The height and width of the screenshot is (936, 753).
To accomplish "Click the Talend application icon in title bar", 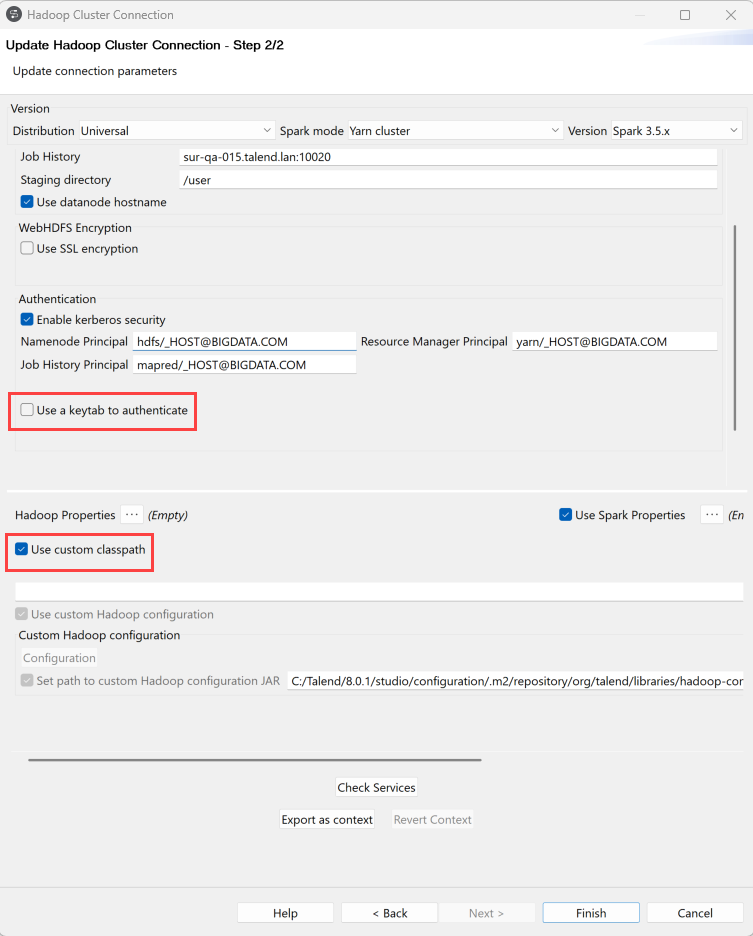I will (x=14, y=14).
